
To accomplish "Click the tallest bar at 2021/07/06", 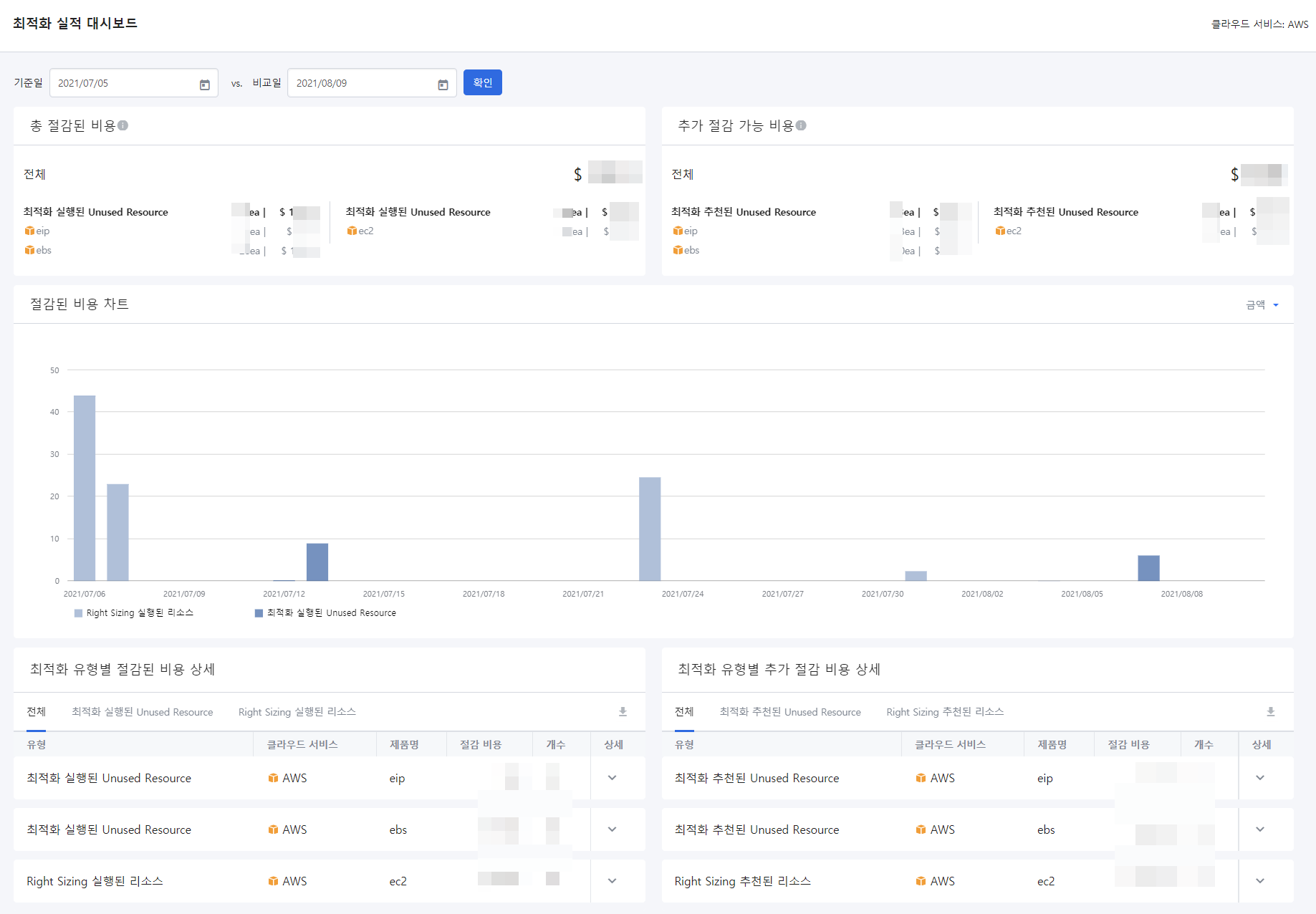I will [85, 487].
